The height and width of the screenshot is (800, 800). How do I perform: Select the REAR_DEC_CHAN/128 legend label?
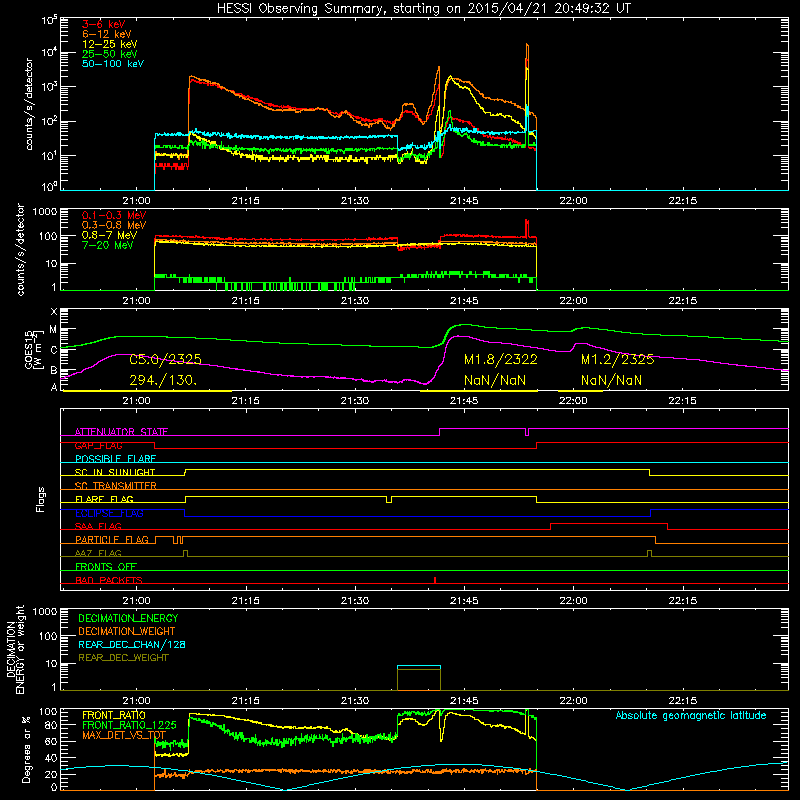pos(132,644)
